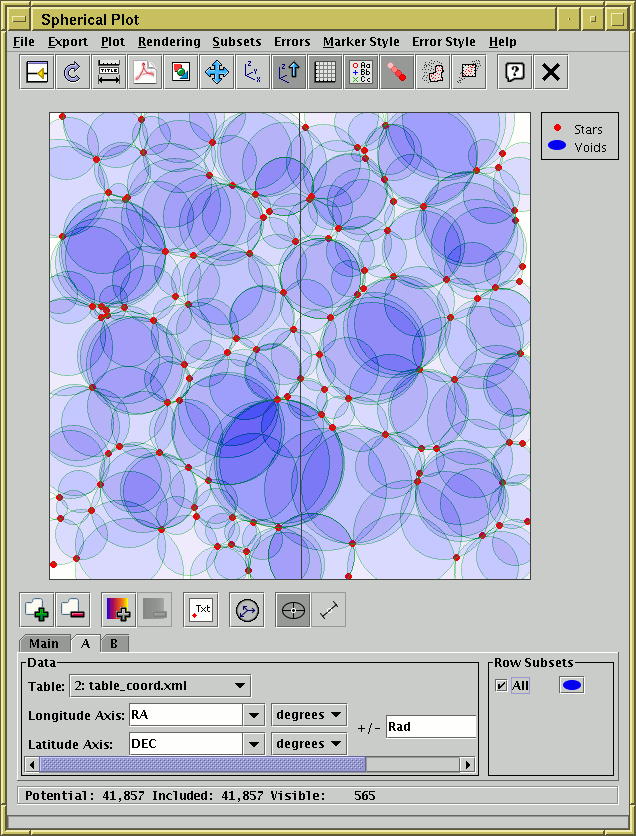Viewport: 636px width, 836px height.
Task: Click the blue ellipse marker style swatch
Action: coord(572,685)
